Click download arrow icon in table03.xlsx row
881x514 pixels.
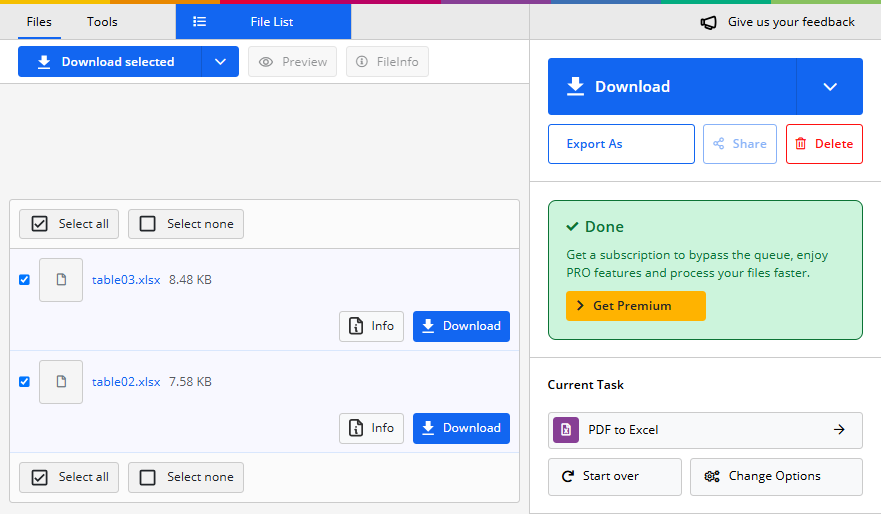tap(428, 326)
